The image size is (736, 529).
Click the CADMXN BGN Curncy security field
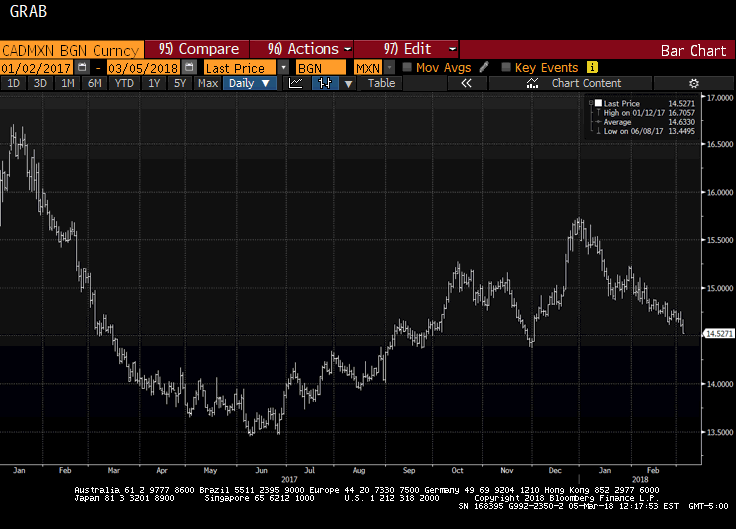pyautogui.click(x=70, y=49)
